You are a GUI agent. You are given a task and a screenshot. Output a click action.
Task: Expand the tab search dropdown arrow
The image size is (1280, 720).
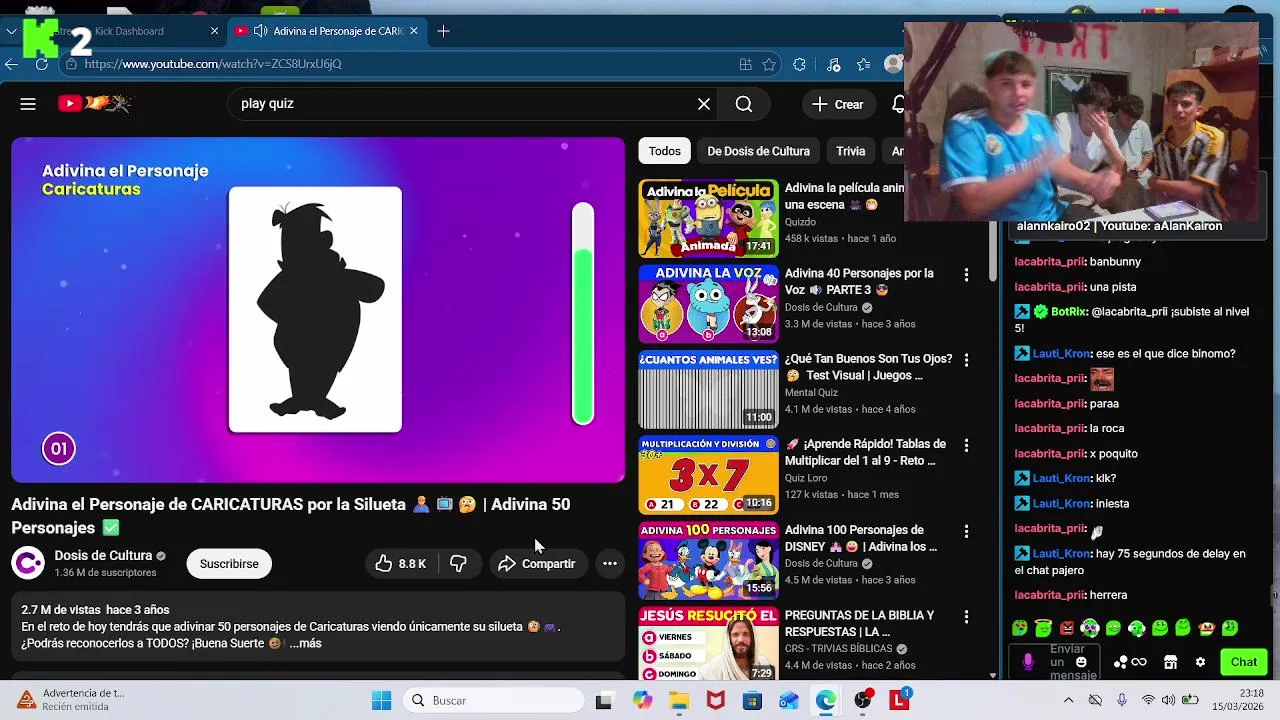click(x=11, y=31)
